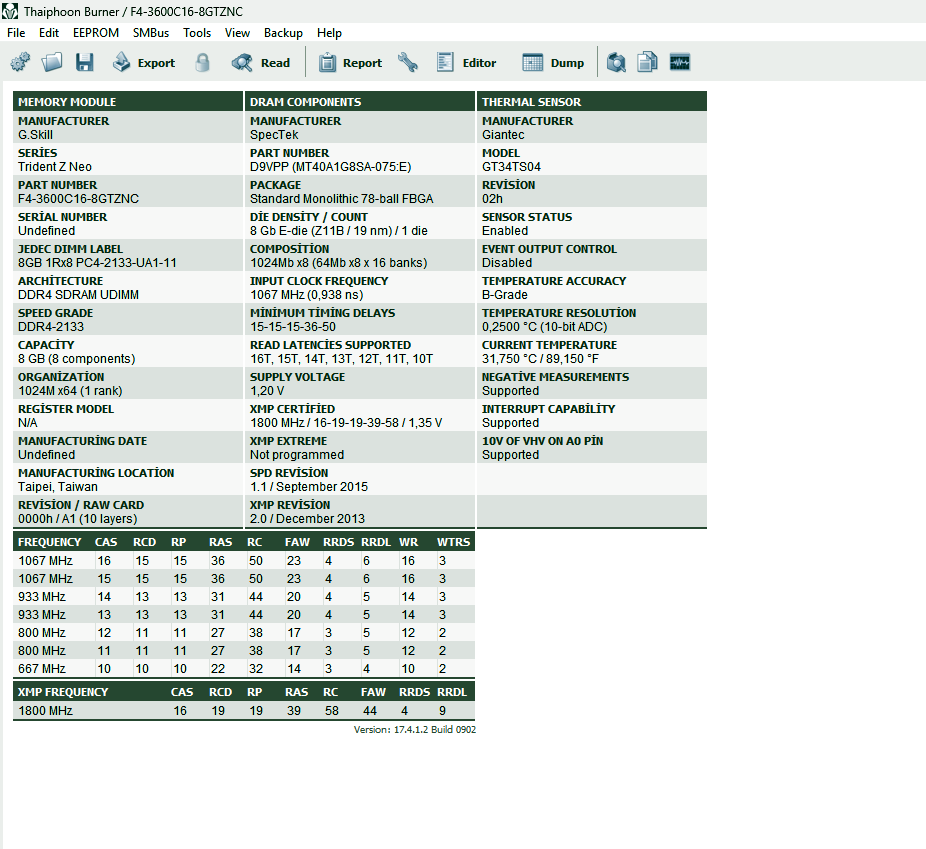Screen dimensions: 926x849
Task: Click the WTRS column header
Action: pos(454,542)
